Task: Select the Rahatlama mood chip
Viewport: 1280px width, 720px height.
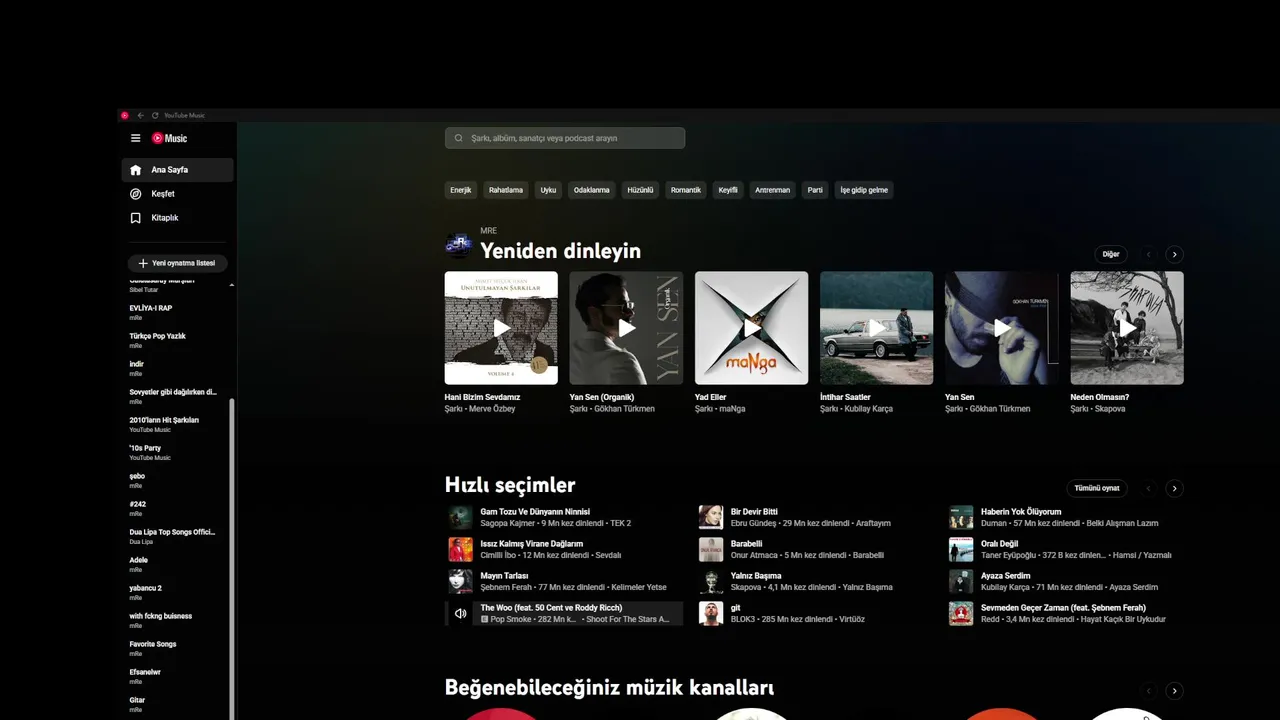Action: tap(506, 190)
